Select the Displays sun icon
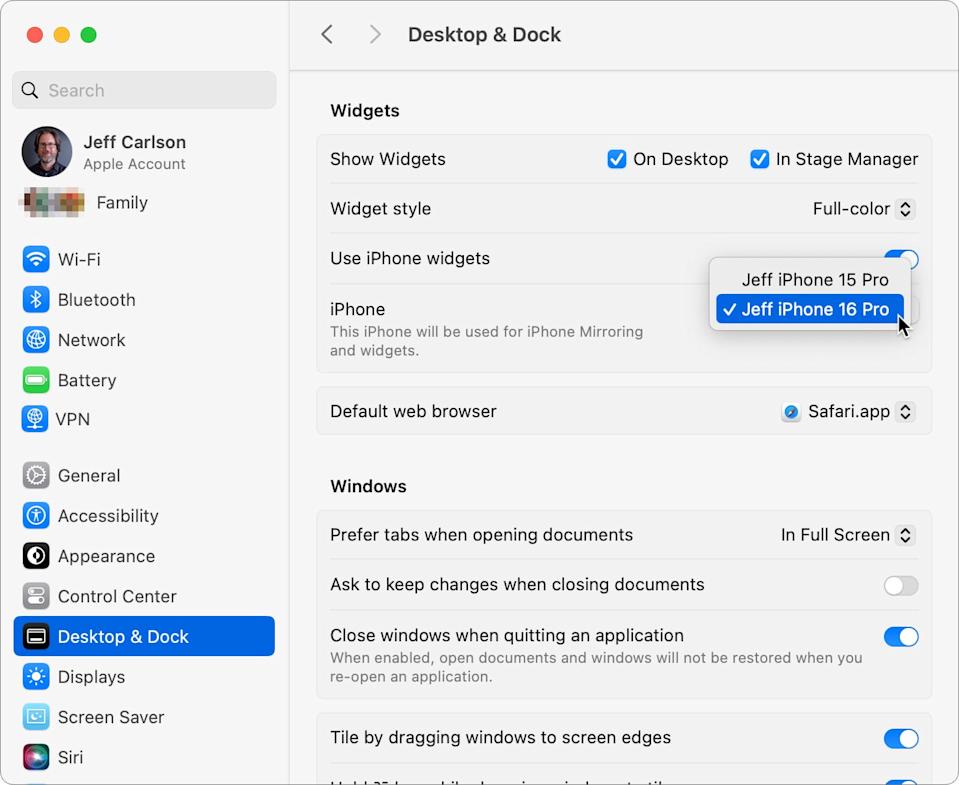 [36, 677]
